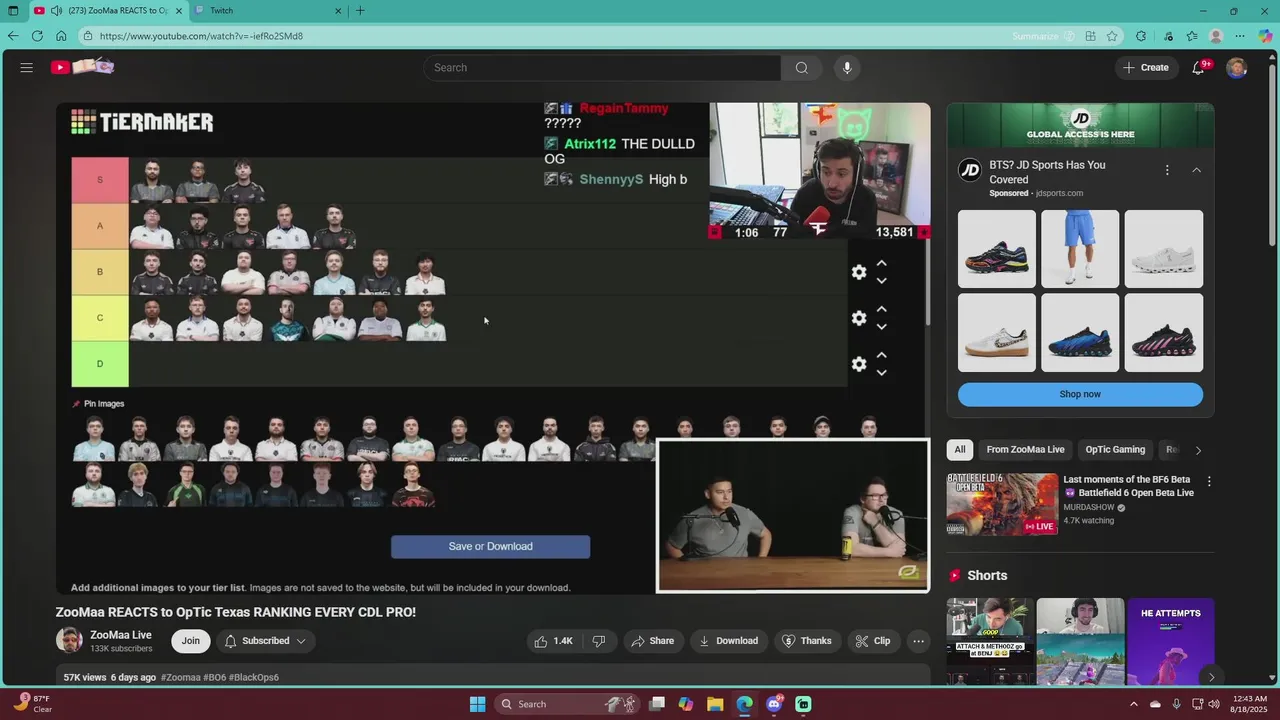Close the Twitch tab
The height and width of the screenshot is (720, 1280).
point(338,11)
